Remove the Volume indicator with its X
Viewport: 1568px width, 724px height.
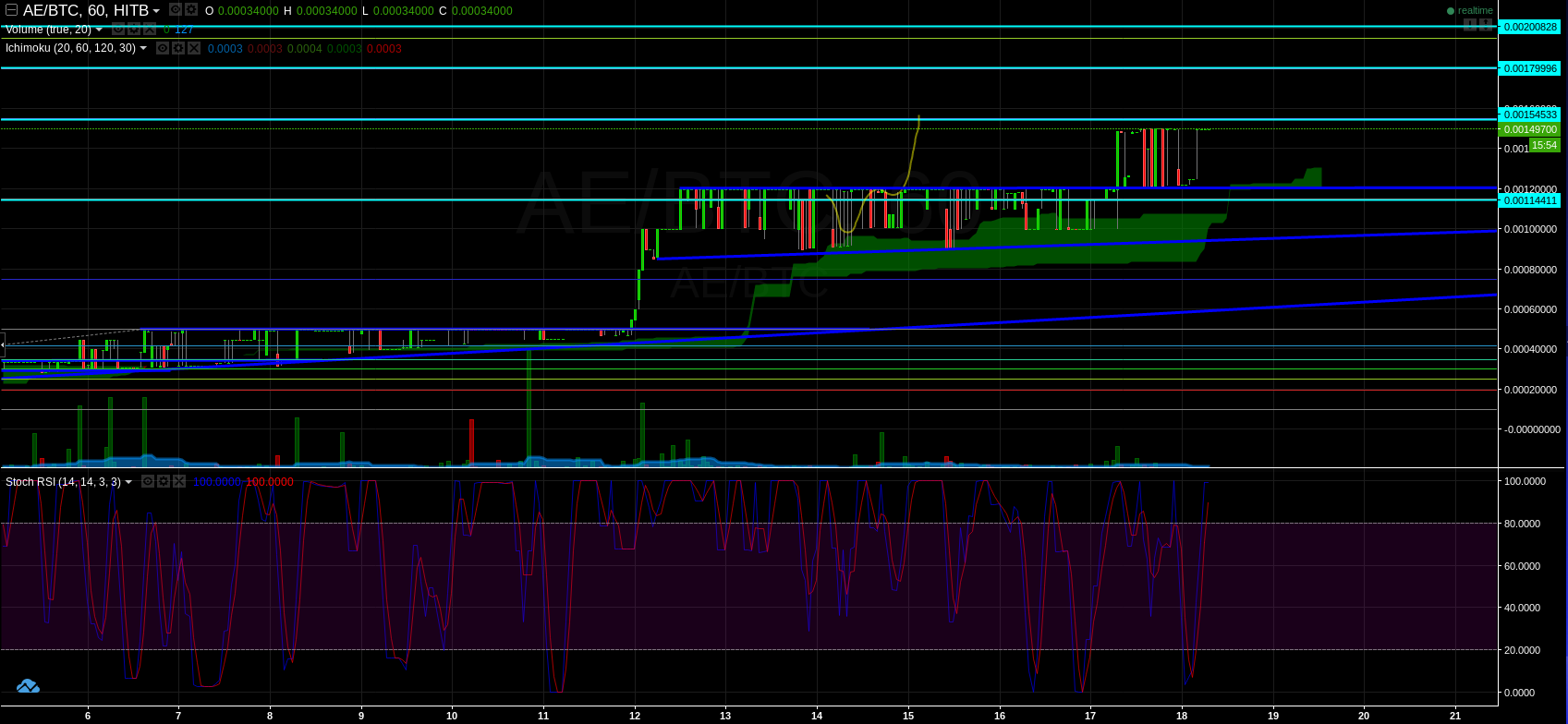tap(150, 29)
